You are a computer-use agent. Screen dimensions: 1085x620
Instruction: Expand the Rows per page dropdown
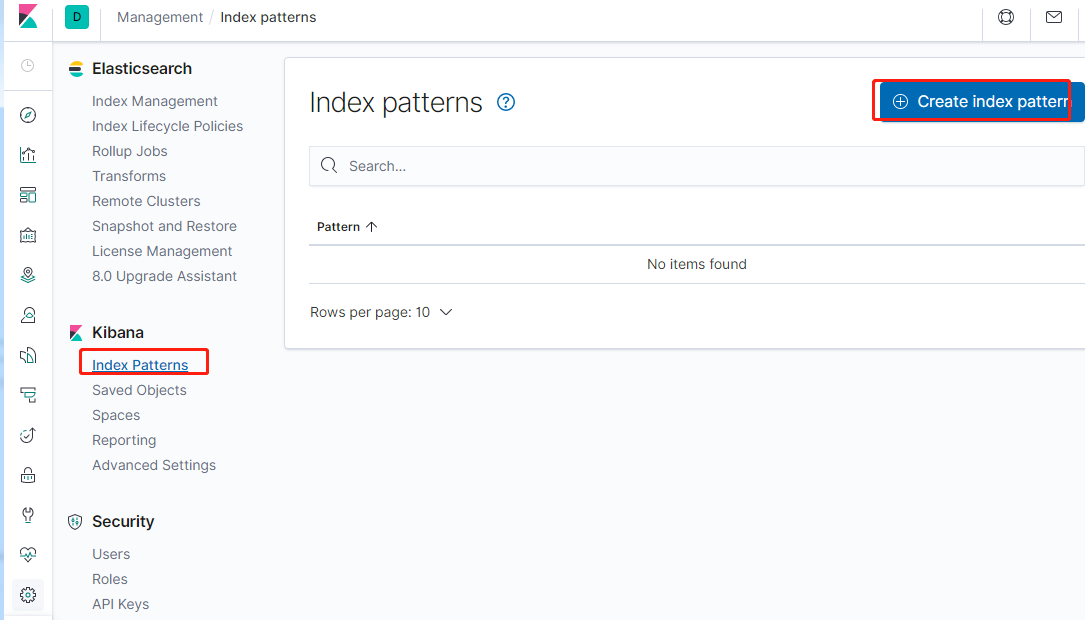[x=381, y=312]
